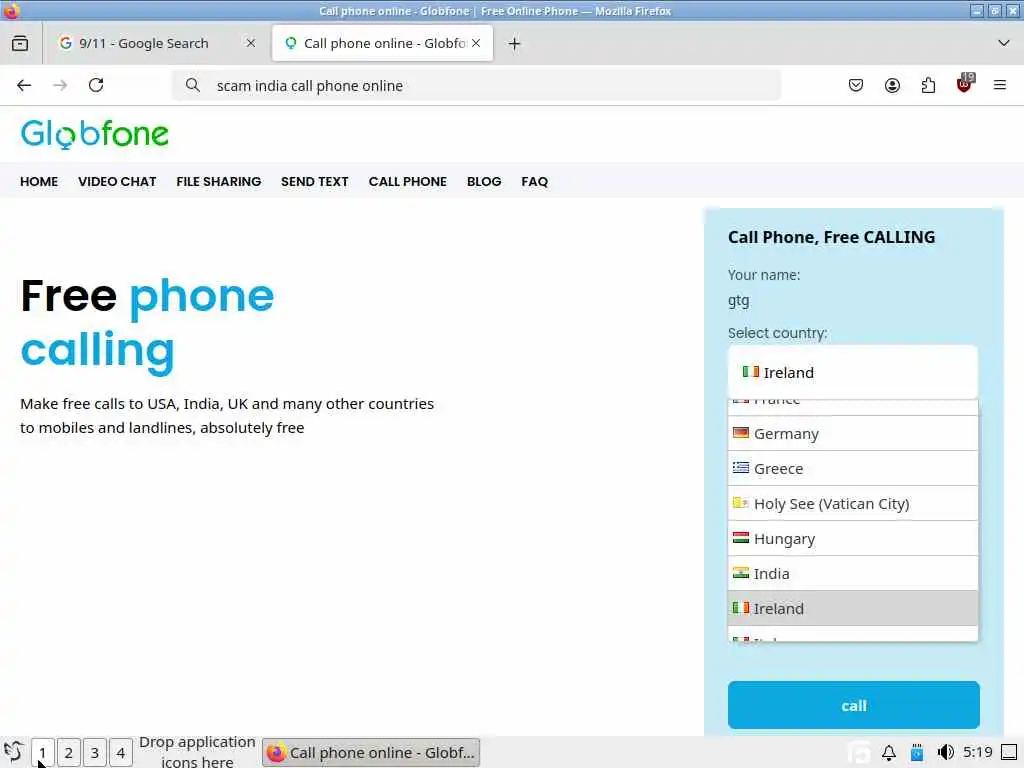This screenshot has height=768, width=1024.
Task: Select highlighted Ireland list option
Action: [x=853, y=609]
